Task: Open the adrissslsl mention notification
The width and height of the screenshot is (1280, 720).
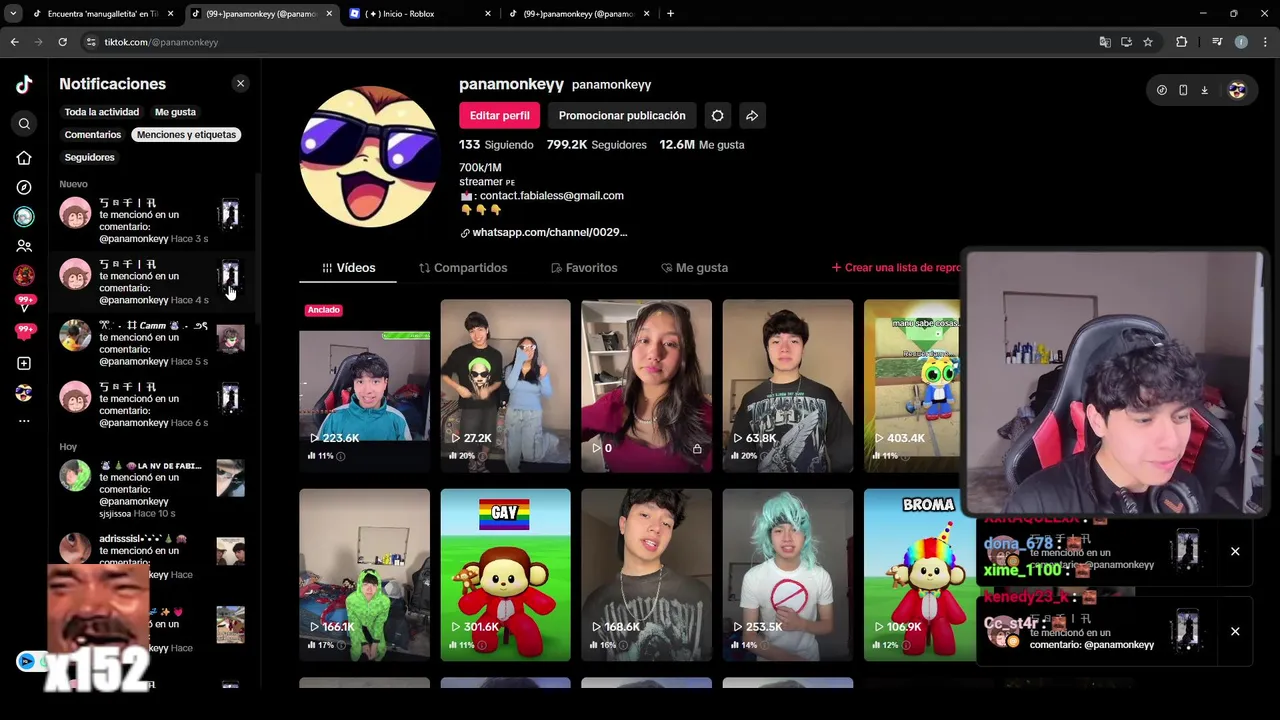Action: pos(152,558)
